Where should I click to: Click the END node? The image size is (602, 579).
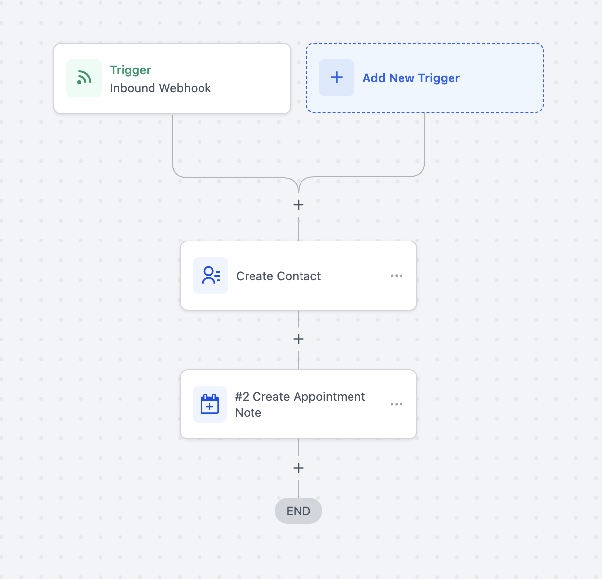[x=298, y=511]
